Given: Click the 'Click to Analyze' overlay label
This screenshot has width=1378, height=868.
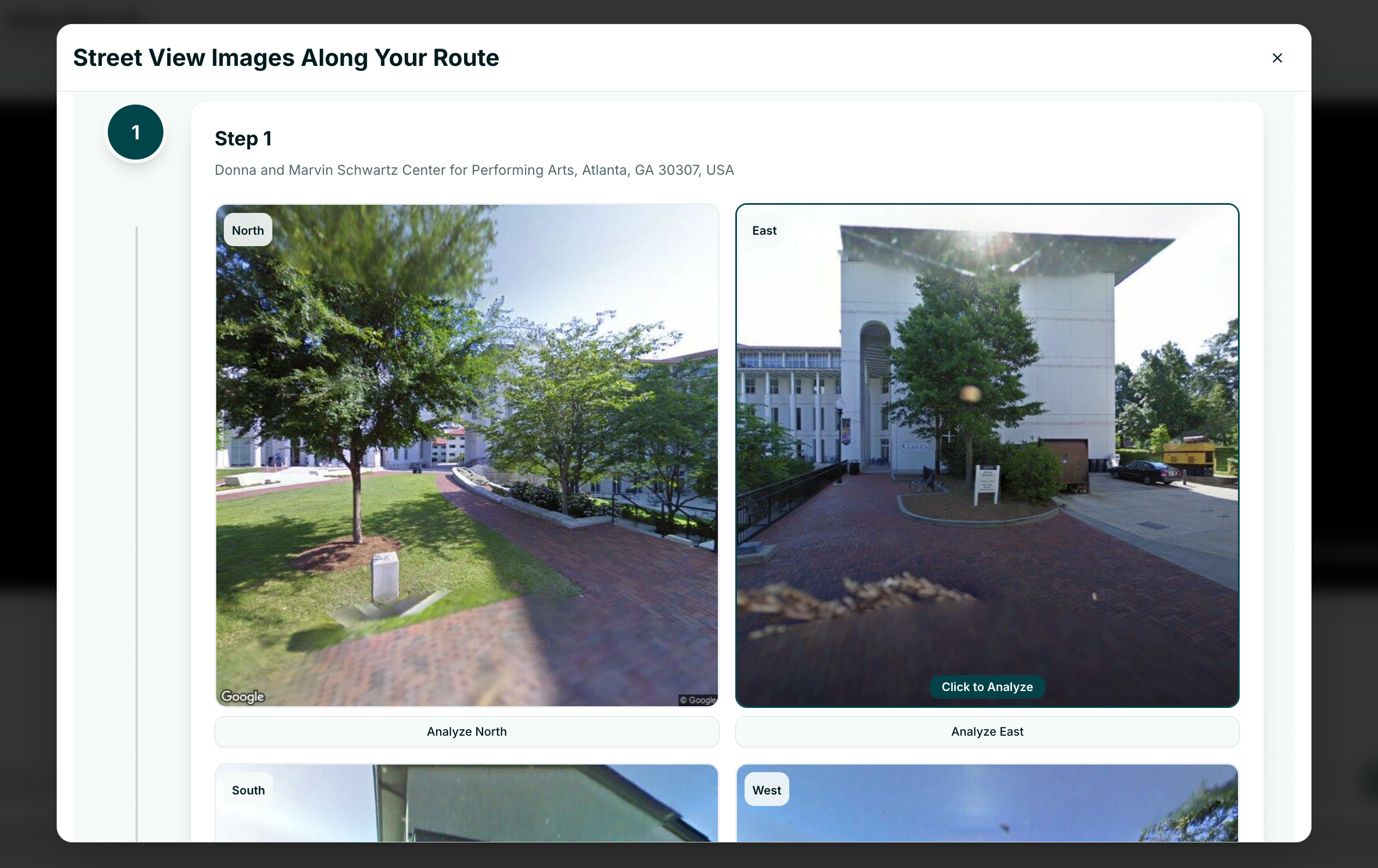Looking at the screenshot, I should pyautogui.click(x=986, y=687).
